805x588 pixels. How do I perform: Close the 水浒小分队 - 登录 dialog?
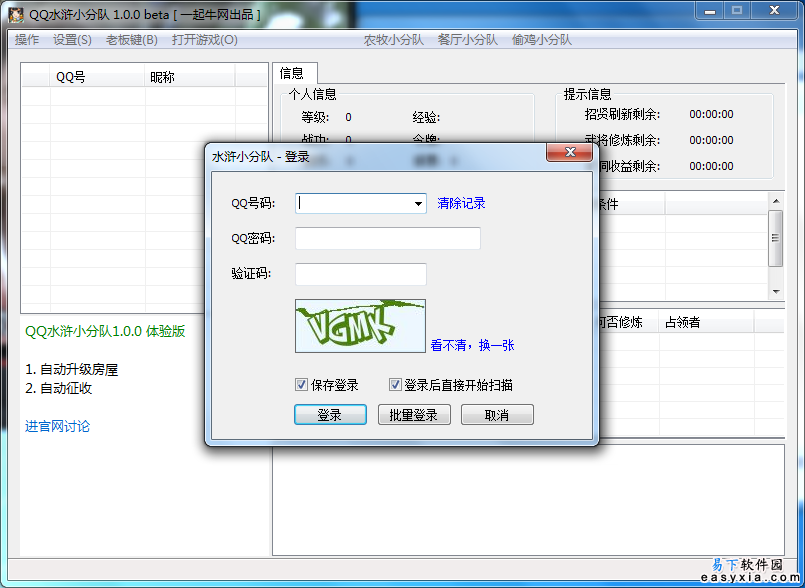569,153
